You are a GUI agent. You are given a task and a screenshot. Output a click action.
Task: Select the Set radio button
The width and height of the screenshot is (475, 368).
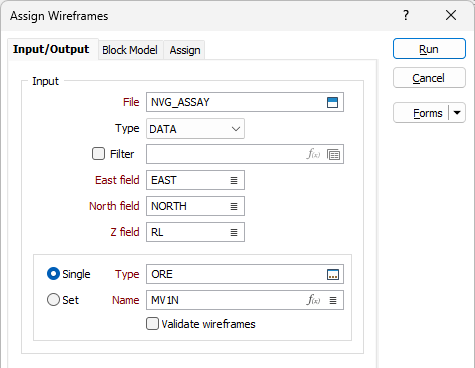point(53,300)
